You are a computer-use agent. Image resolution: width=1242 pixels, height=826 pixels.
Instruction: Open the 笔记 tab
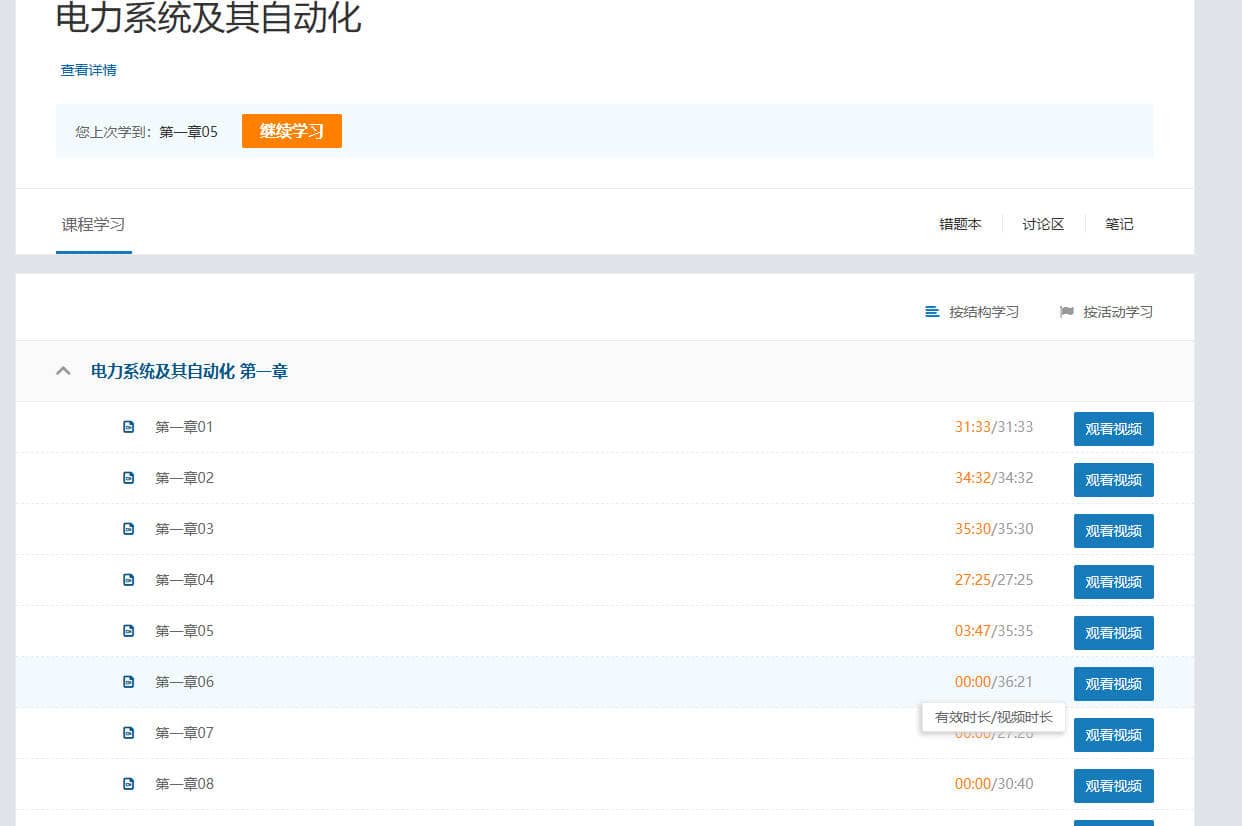(1119, 225)
